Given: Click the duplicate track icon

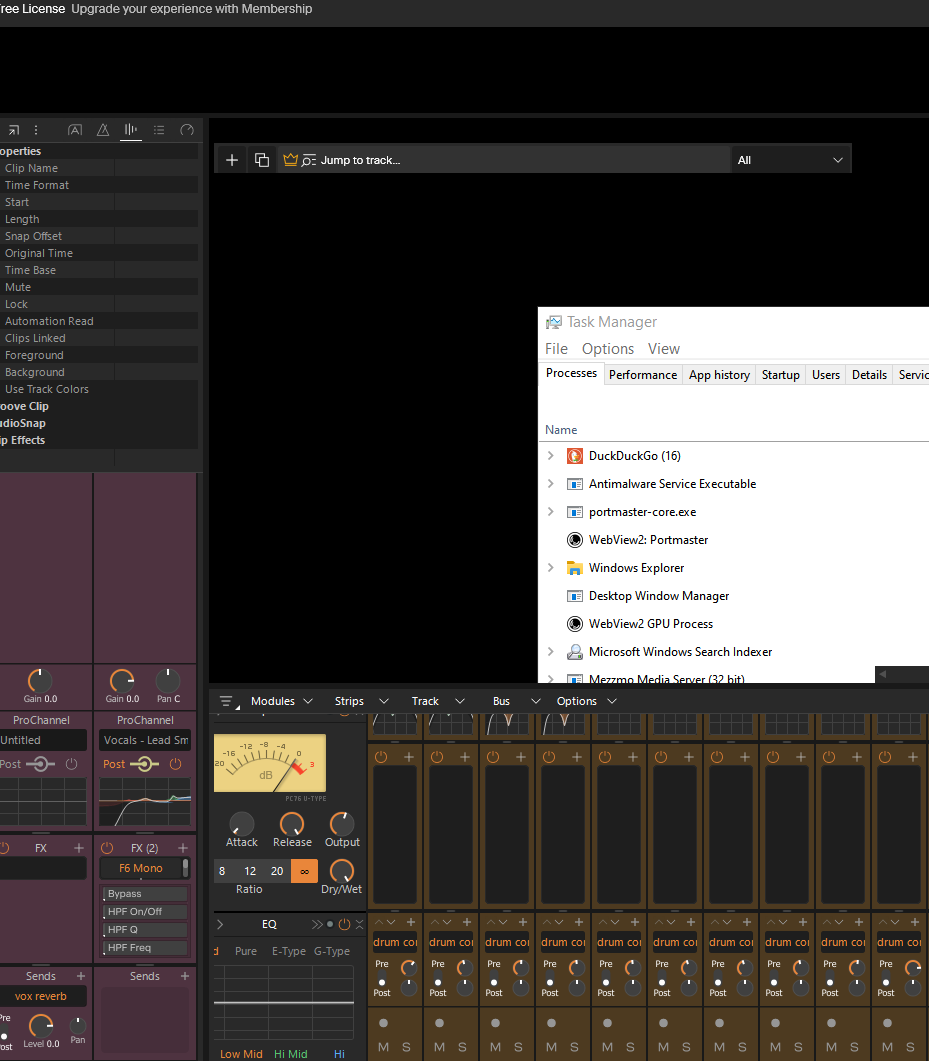Looking at the screenshot, I should pos(262,160).
